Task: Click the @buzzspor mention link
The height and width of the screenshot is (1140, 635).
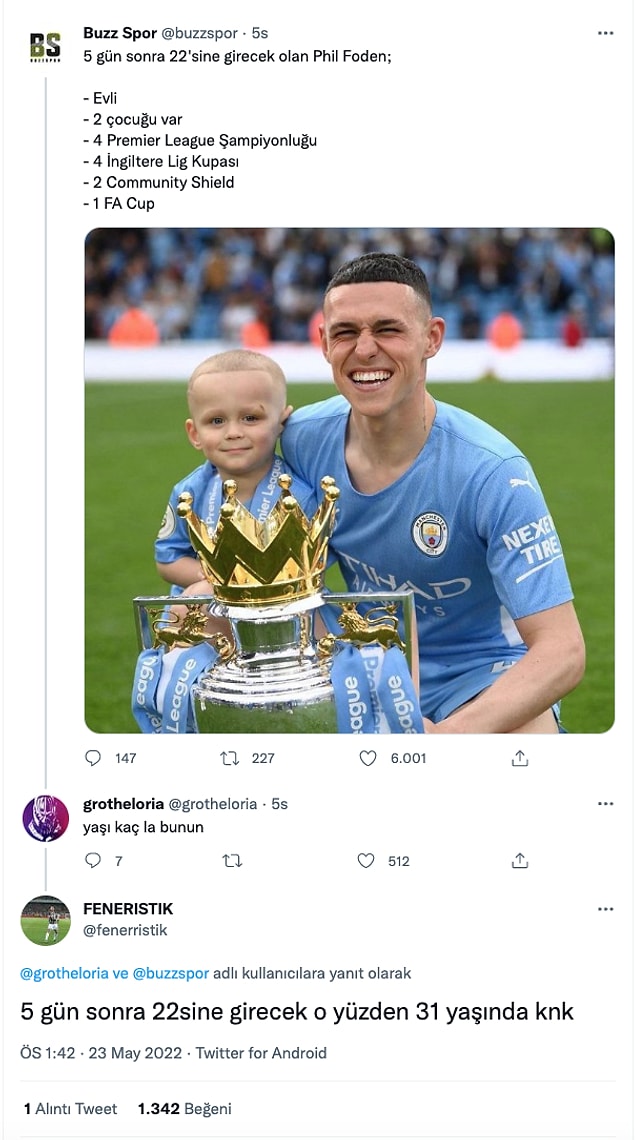Action: 171,974
